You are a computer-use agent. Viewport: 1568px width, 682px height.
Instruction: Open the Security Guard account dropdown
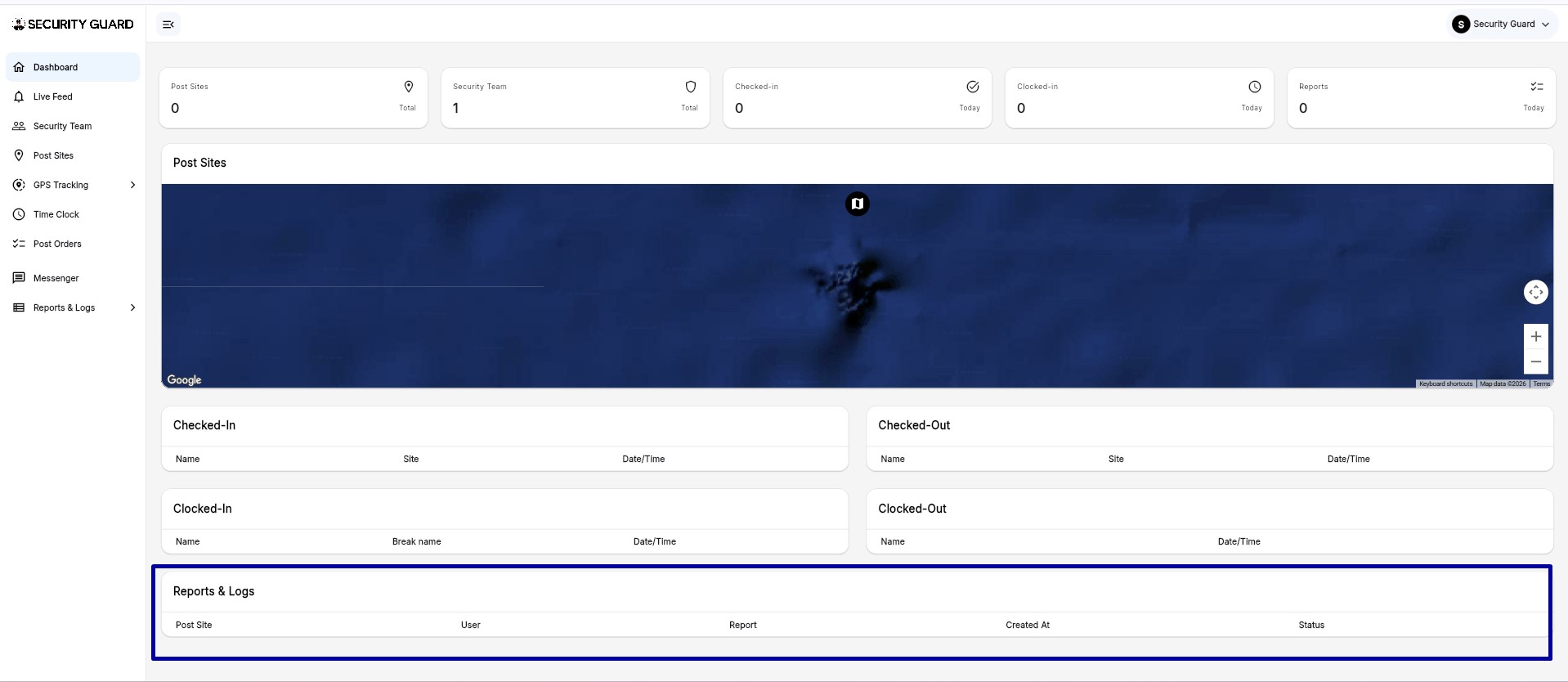[x=1502, y=25]
